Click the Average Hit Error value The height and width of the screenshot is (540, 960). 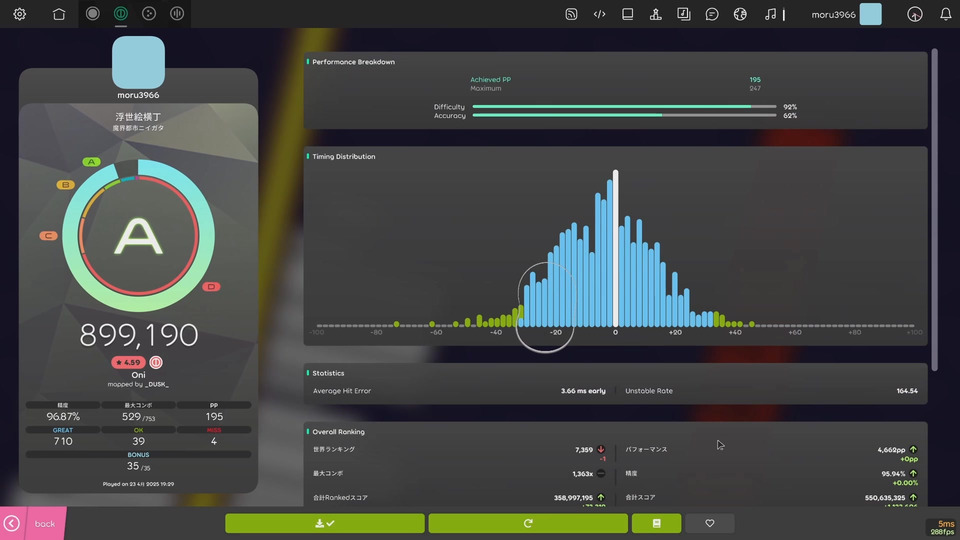(583, 391)
